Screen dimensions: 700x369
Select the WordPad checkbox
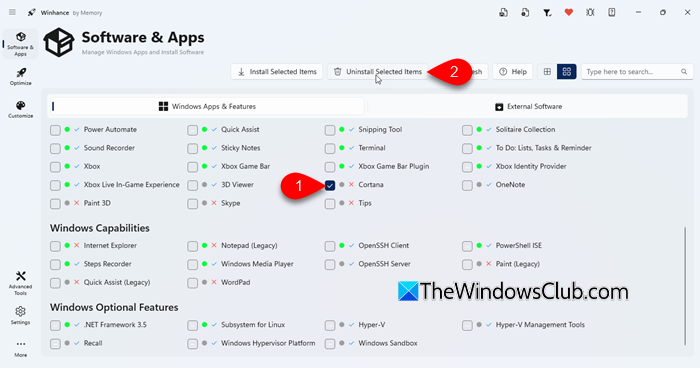coord(192,283)
